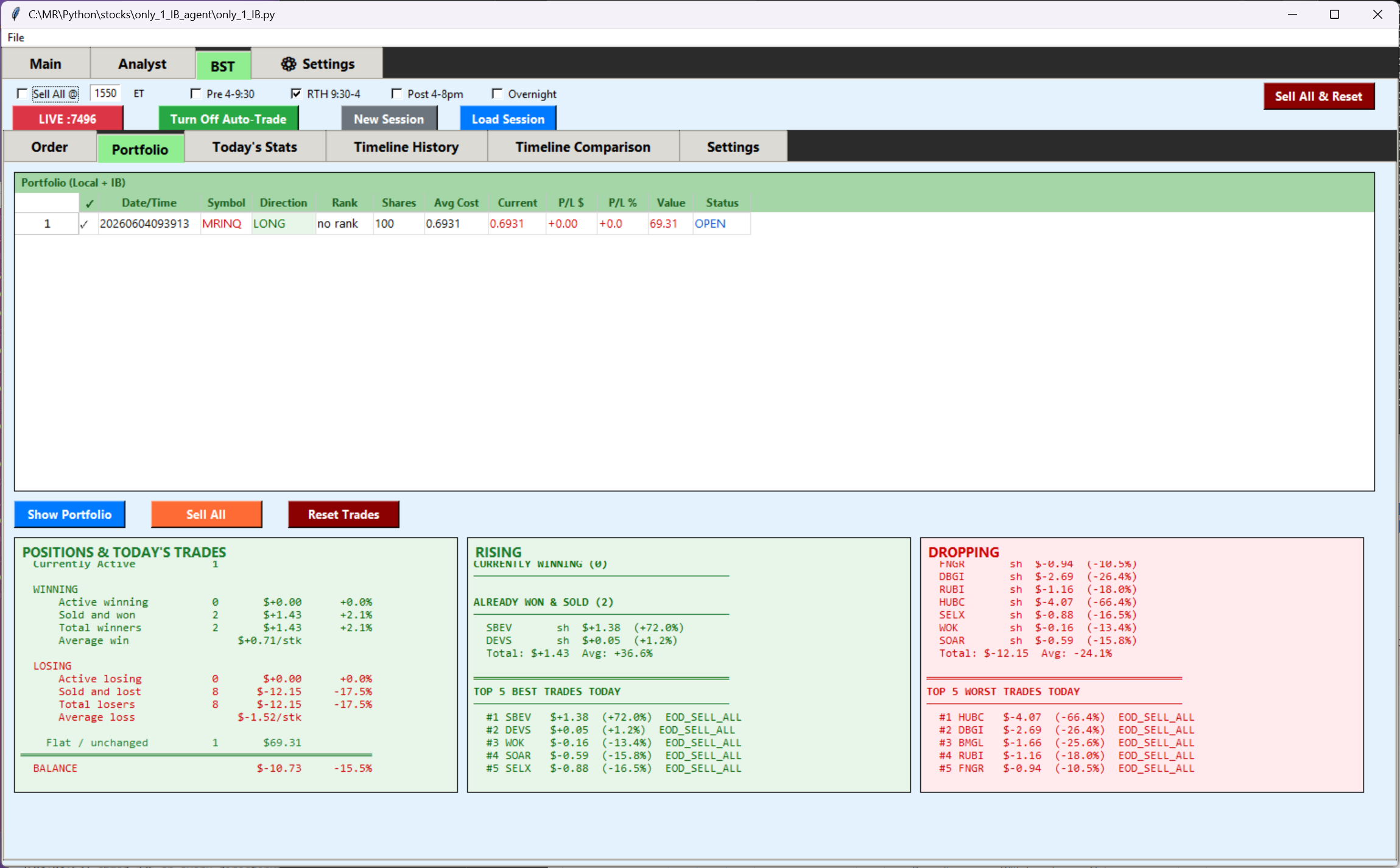Select the BST tab
1400x868 pixels.
coord(223,66)
